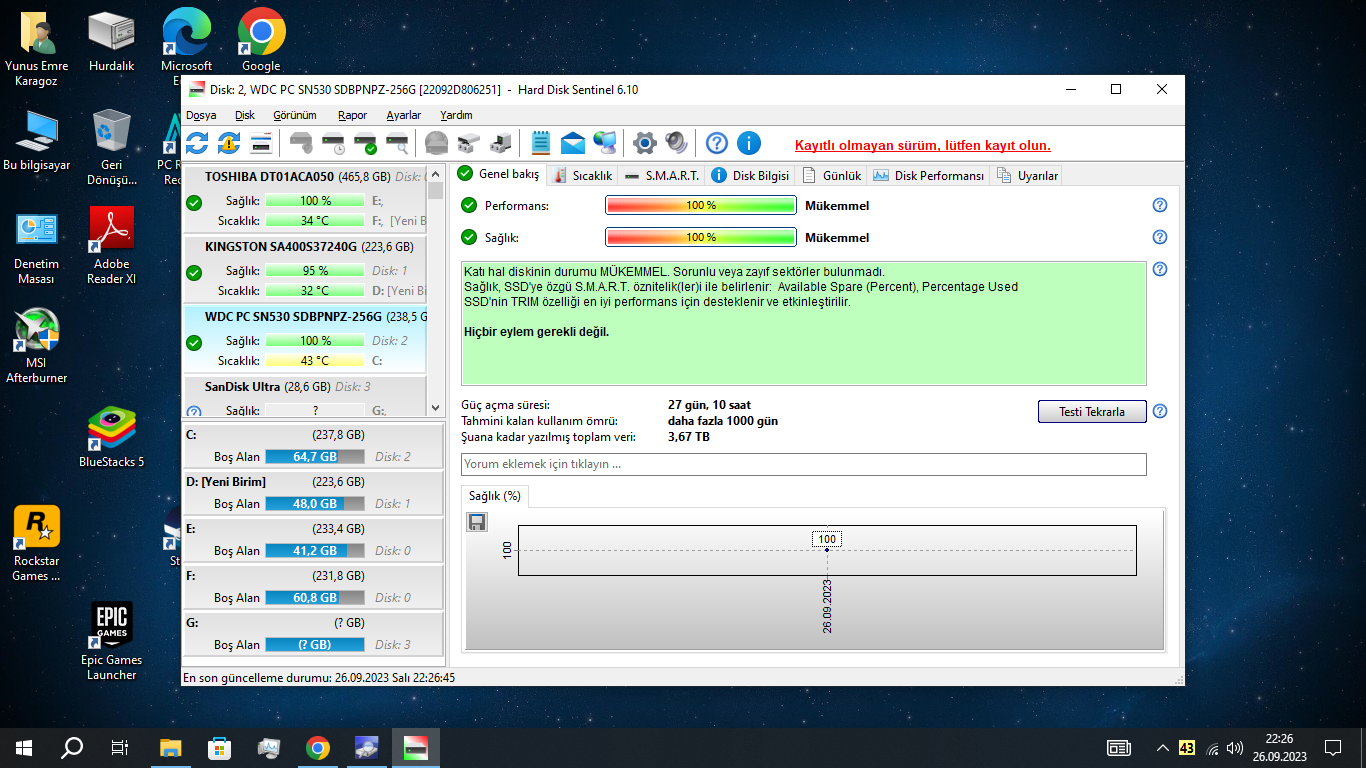Open Google Chrome from the taskbar
Screen dimensions: 1366x768
[x=318, y=747]
